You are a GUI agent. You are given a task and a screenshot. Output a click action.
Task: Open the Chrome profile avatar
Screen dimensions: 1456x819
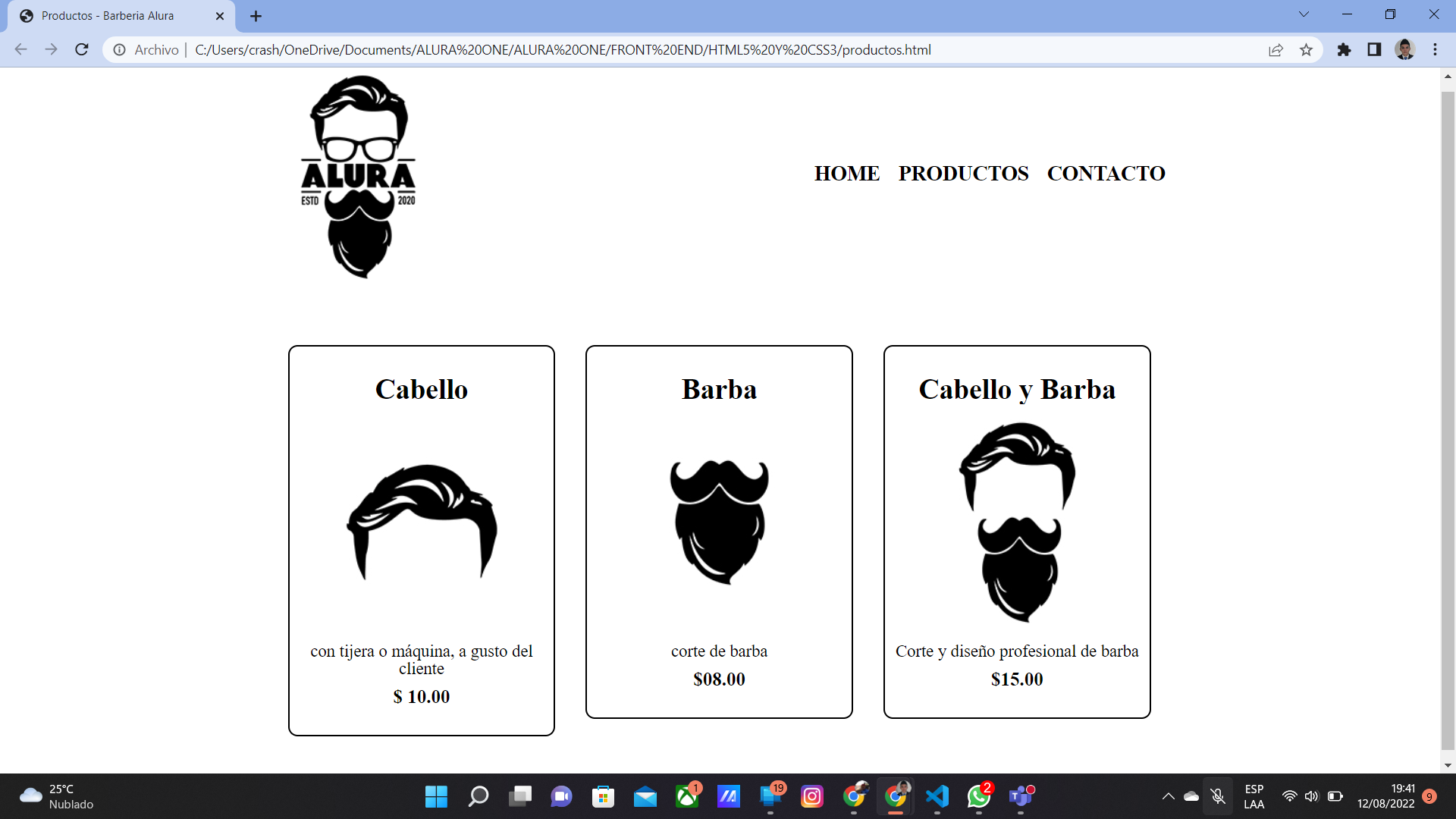pyautogui.click(x=1404, y=49)
